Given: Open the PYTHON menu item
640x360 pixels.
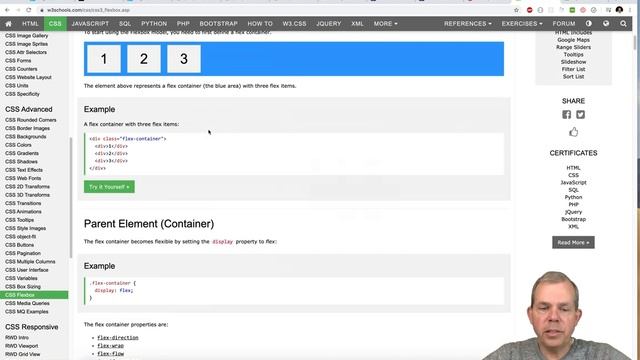Looking at the screenshot, I should (x=154, y=24).
